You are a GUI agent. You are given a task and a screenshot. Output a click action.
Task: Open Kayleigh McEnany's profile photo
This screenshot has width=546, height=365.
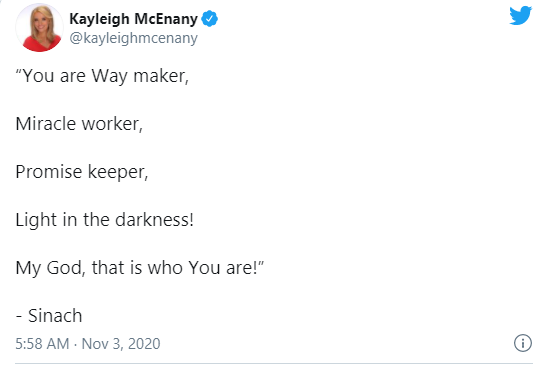pos(39,28)
